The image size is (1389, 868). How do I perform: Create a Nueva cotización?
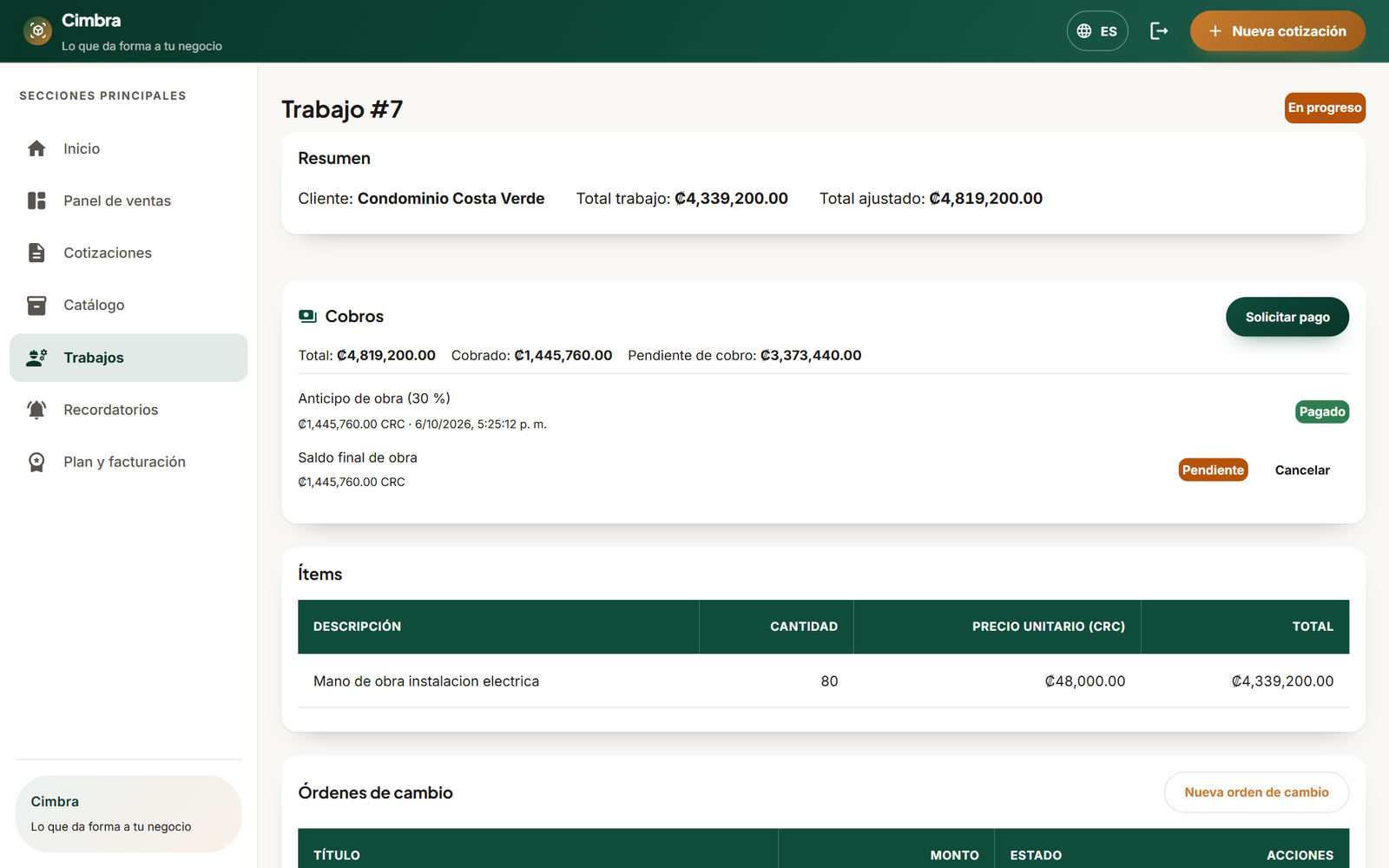1277,31
